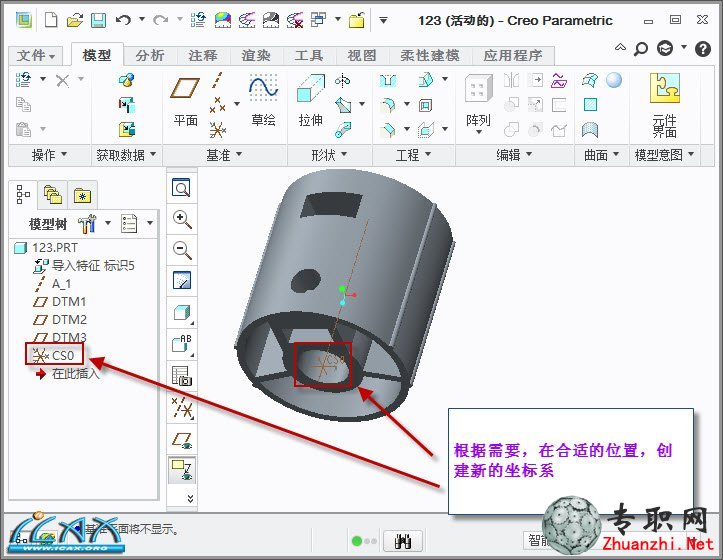
Task: Open the Component Interface (元件界面) tool
Action: pos(664,106)
